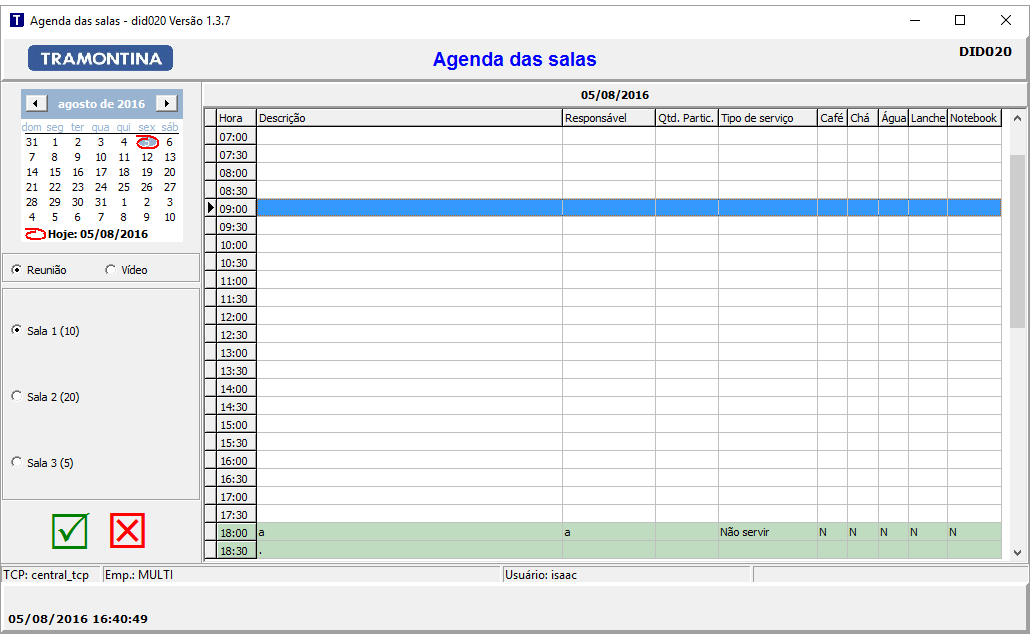The image size is (1036, 640).
Task: Choose Sala 3 (5) room
Action: (x=17, y=462)
